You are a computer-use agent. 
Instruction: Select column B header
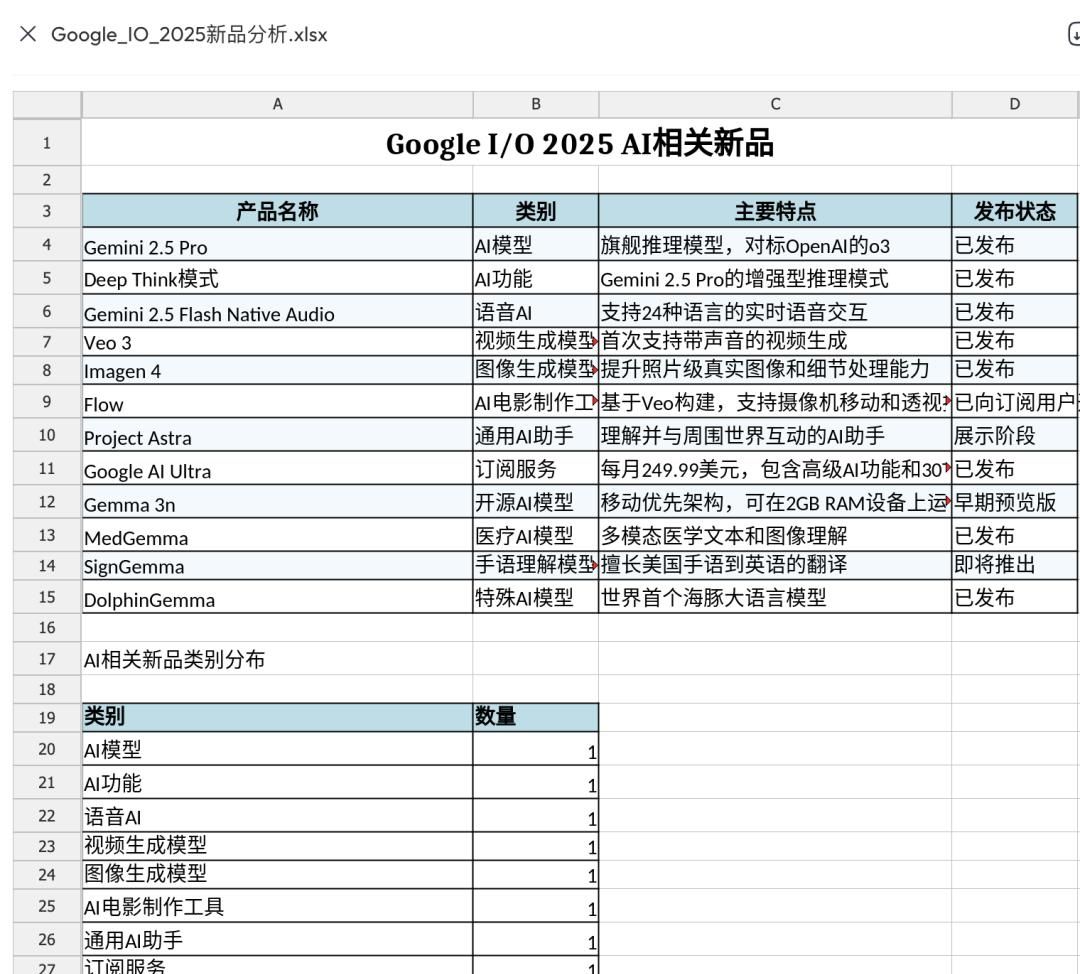tap(535, 104)
